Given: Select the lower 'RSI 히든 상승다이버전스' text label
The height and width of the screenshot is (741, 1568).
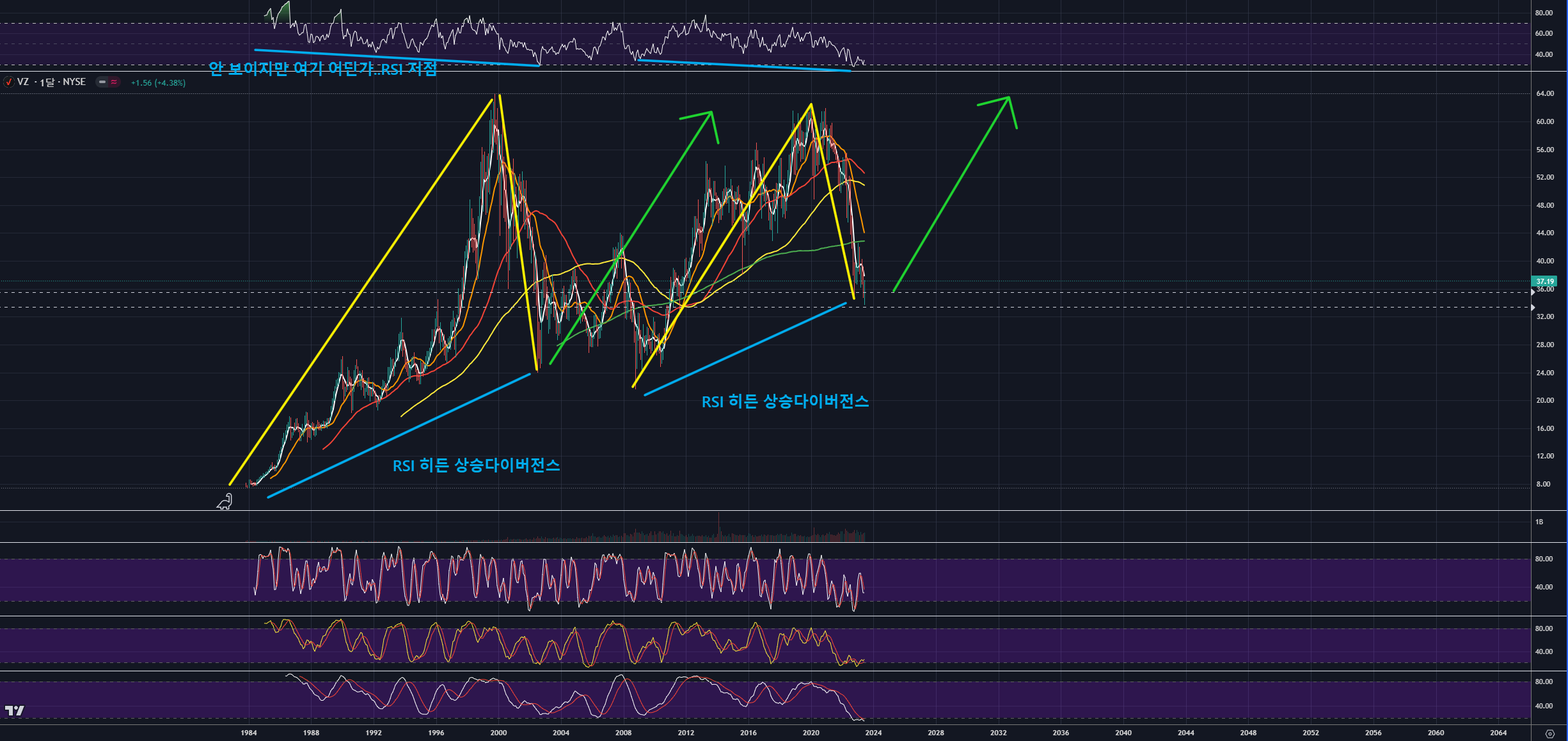Looking at the screenshot, I should point(476,465).
